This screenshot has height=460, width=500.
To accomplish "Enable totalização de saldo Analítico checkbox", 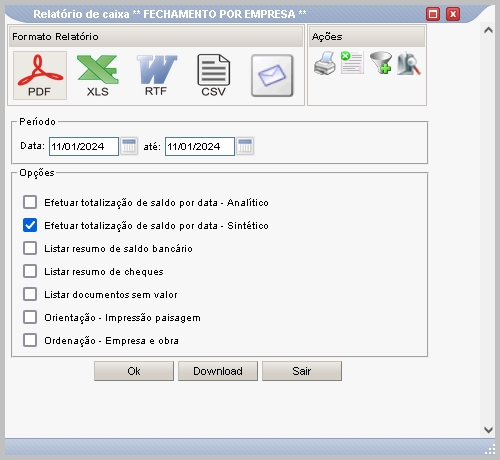I will 30,202.
